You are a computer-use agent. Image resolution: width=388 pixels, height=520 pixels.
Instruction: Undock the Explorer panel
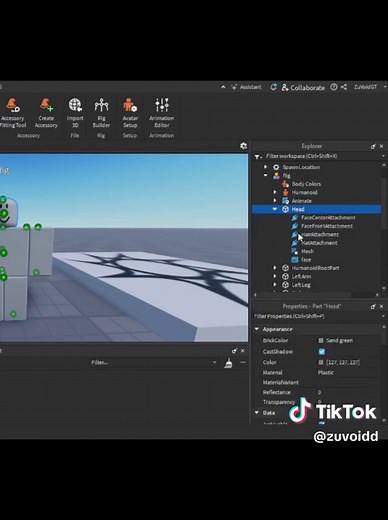click(373, 146)
